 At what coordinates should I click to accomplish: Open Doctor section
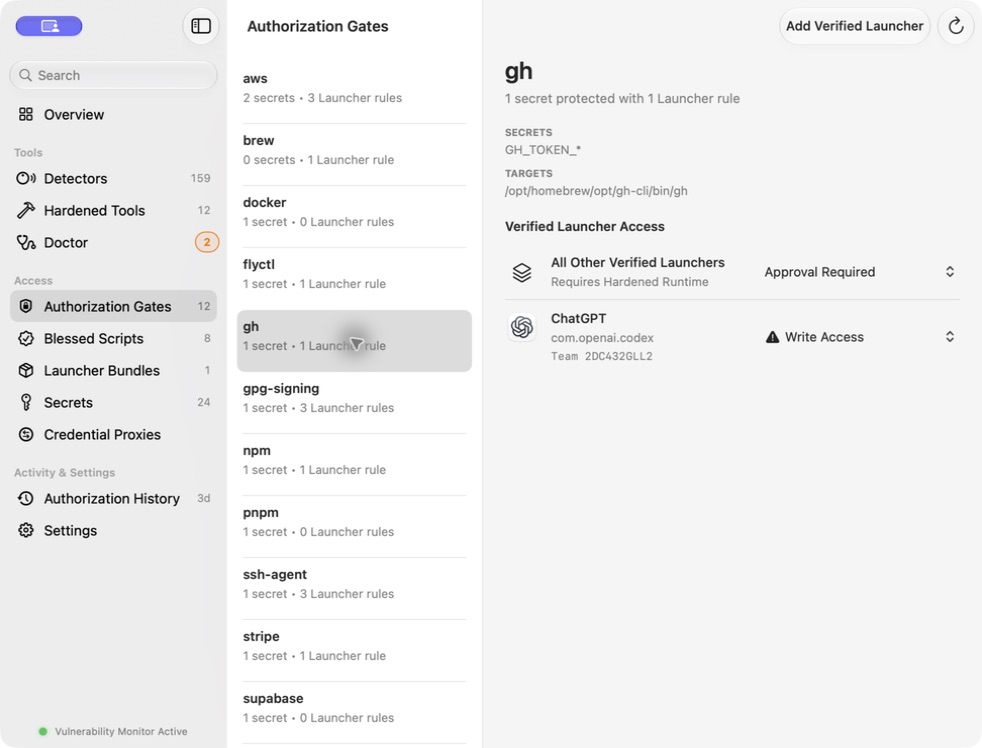(x=113, y=242)
